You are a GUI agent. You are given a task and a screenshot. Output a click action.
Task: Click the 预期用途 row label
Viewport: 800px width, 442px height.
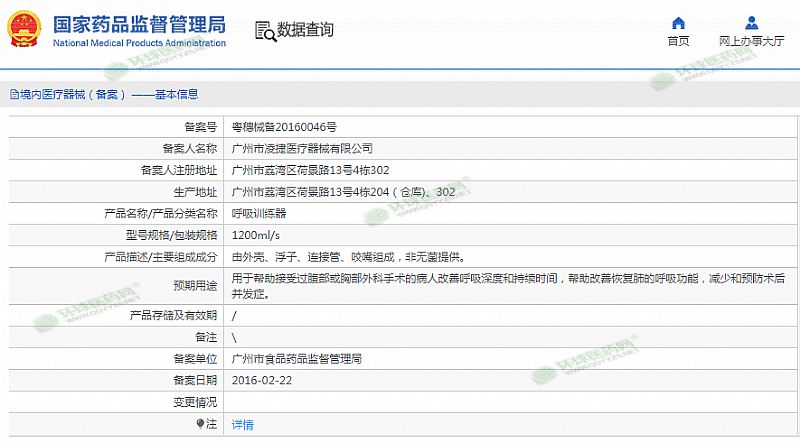(195, 284)
